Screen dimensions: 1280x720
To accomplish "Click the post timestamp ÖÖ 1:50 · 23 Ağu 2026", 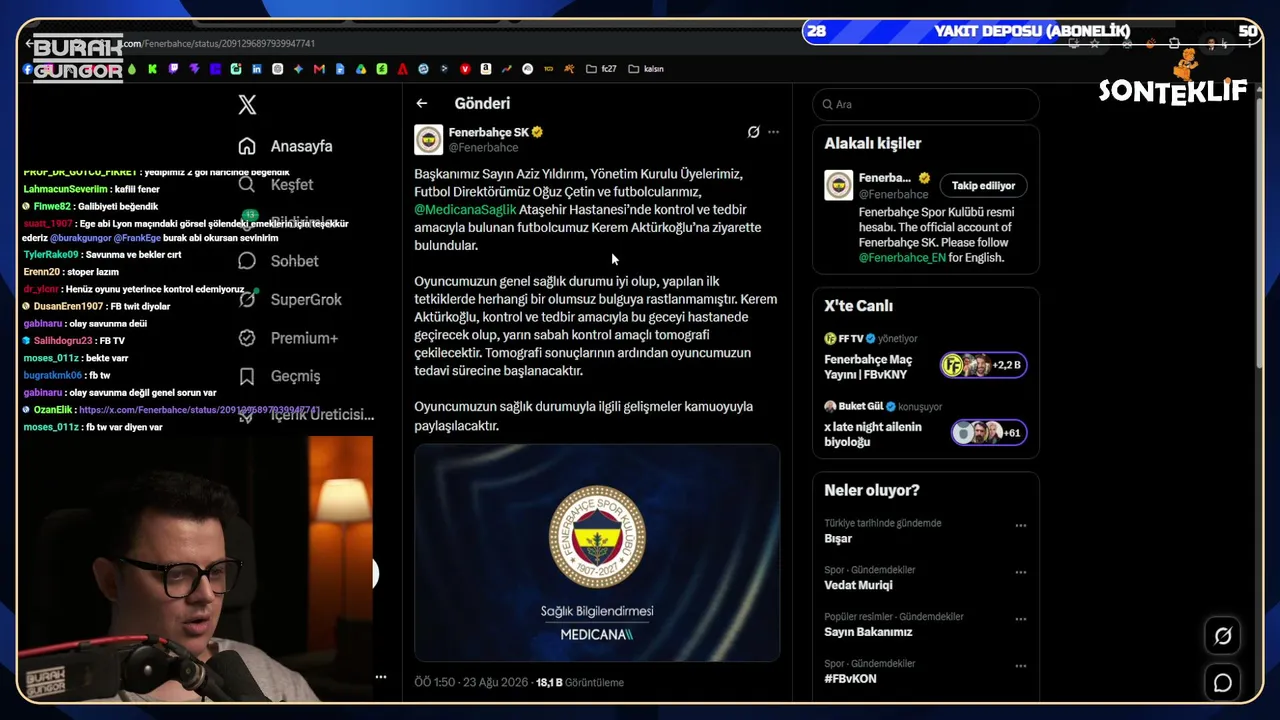I will (471, 682).
